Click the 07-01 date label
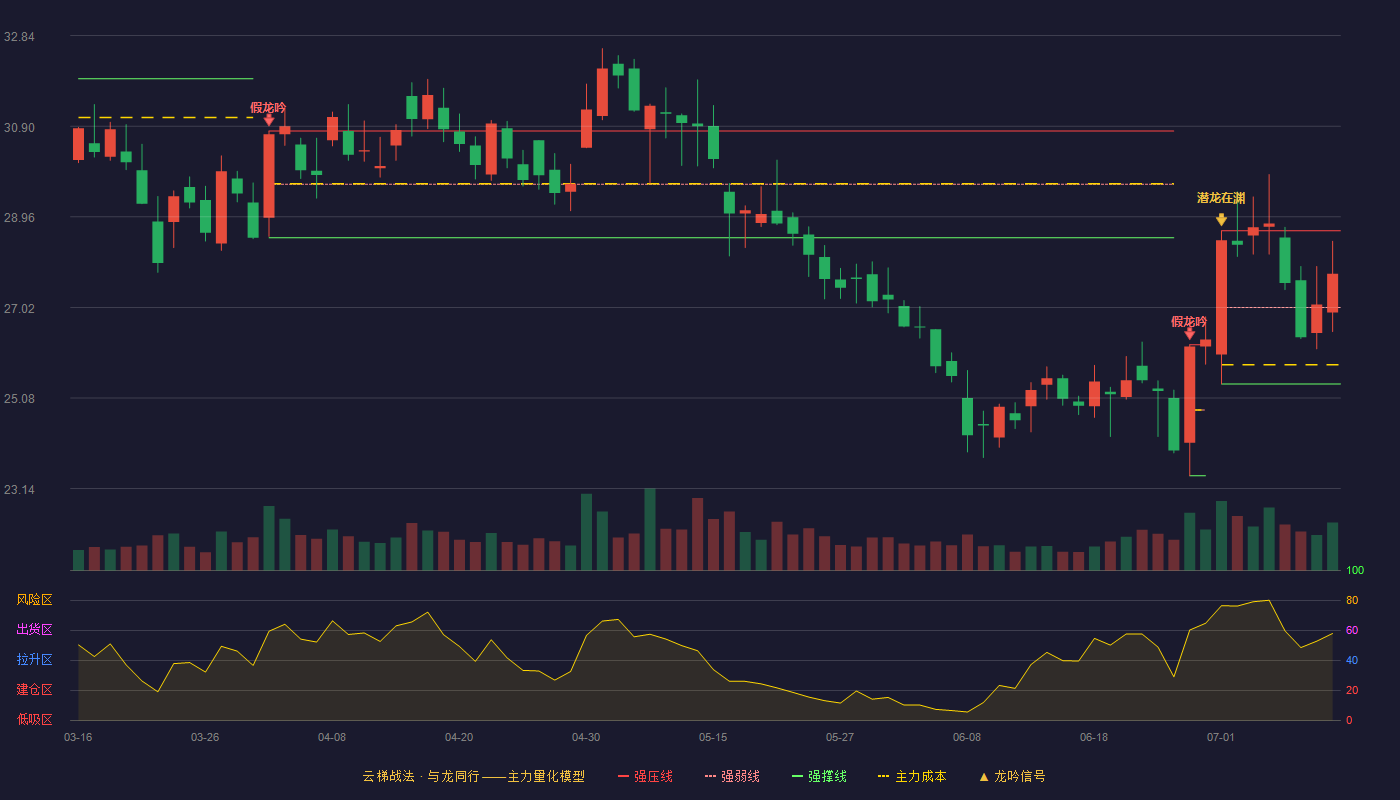 pos(1221,737)
